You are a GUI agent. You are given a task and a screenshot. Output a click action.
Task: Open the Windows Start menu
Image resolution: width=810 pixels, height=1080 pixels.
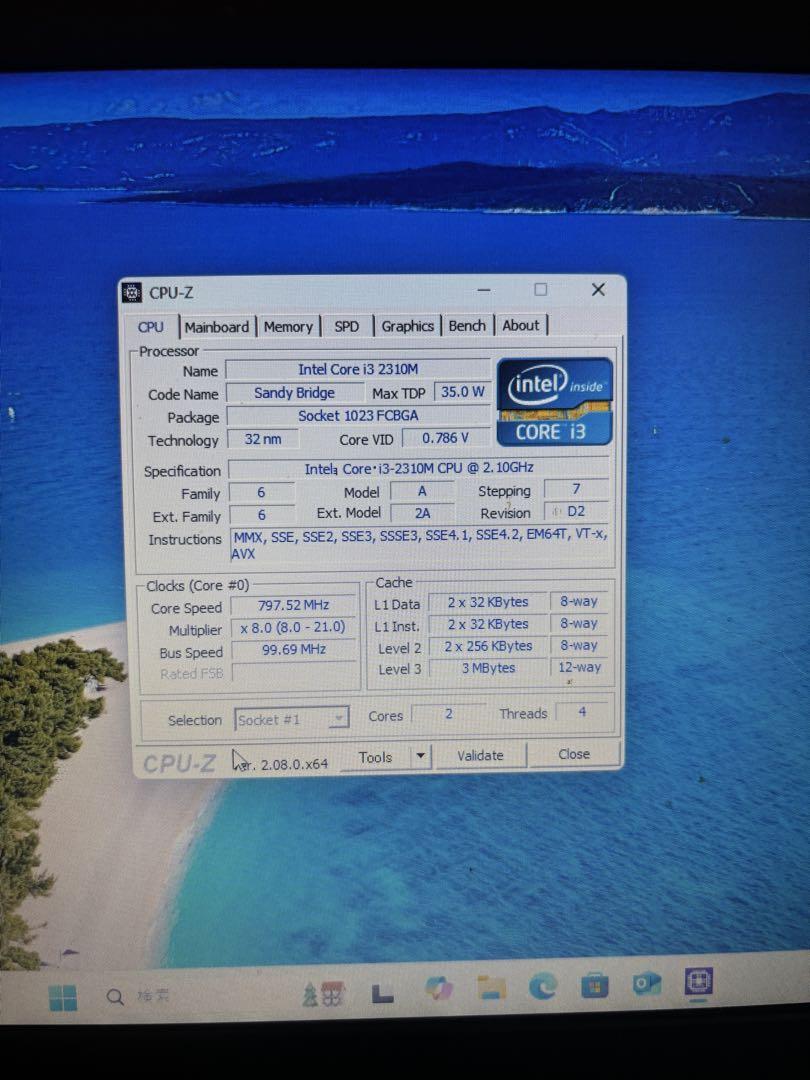coord(63,997)
